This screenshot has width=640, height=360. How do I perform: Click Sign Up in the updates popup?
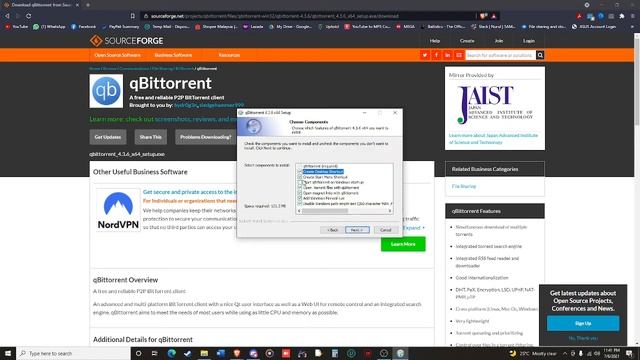pyautogui.click(x=583, y=323)
